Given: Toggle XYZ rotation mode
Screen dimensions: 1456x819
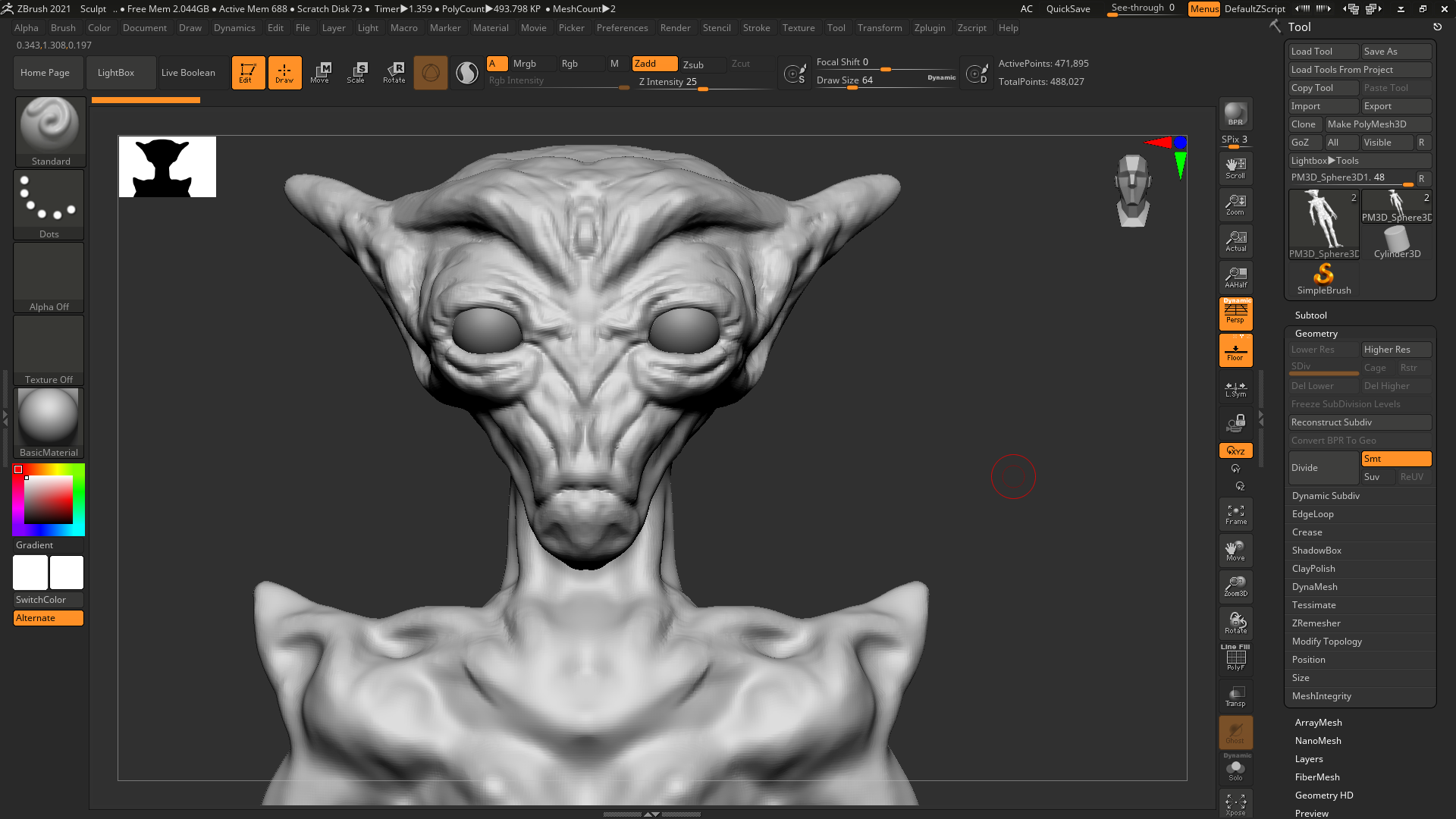Looking at the screenshot, I should pyautogui.click(x=1235, y=450).
